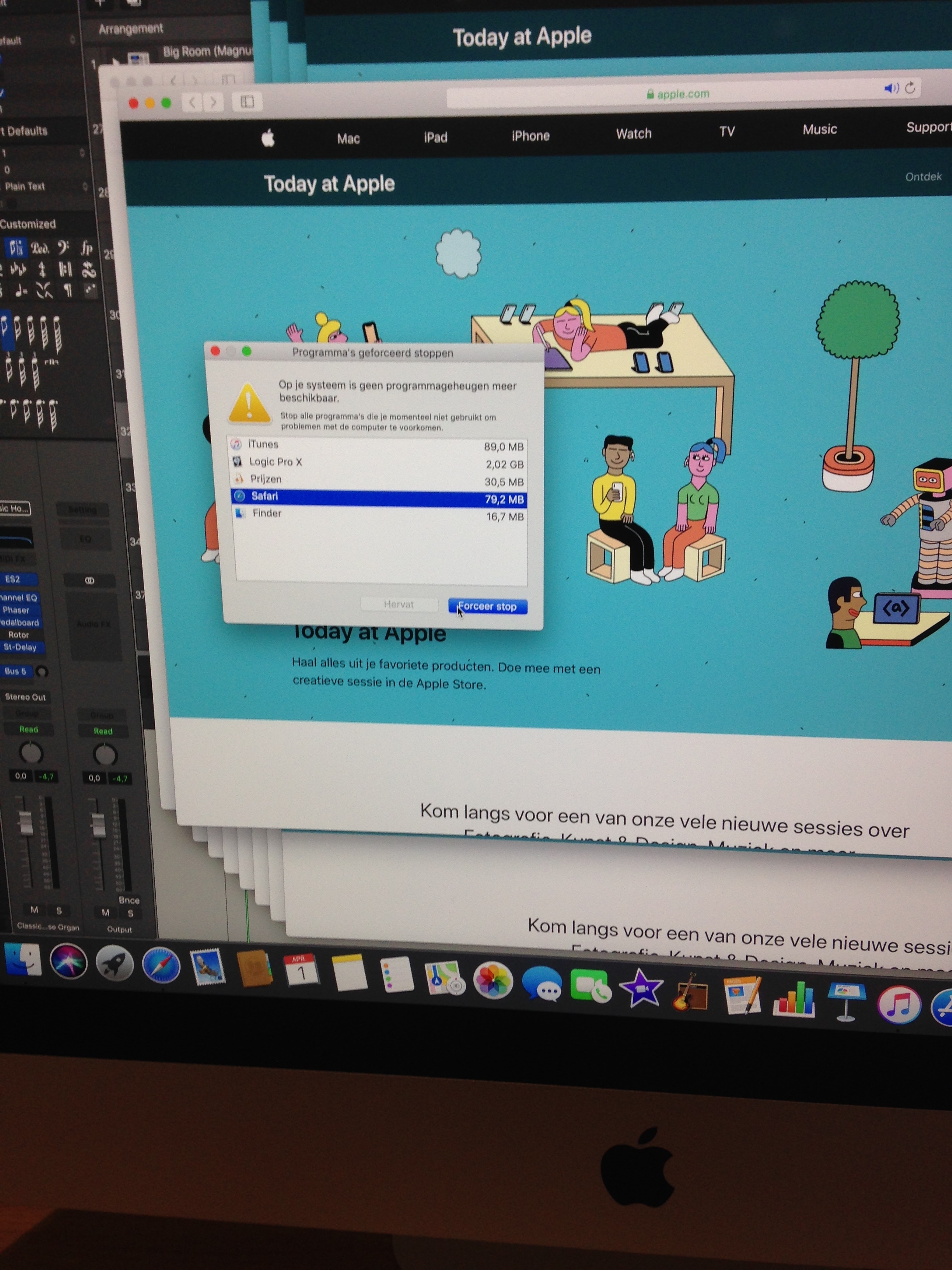Click the Forceer stop button

[x=487, y=606]
